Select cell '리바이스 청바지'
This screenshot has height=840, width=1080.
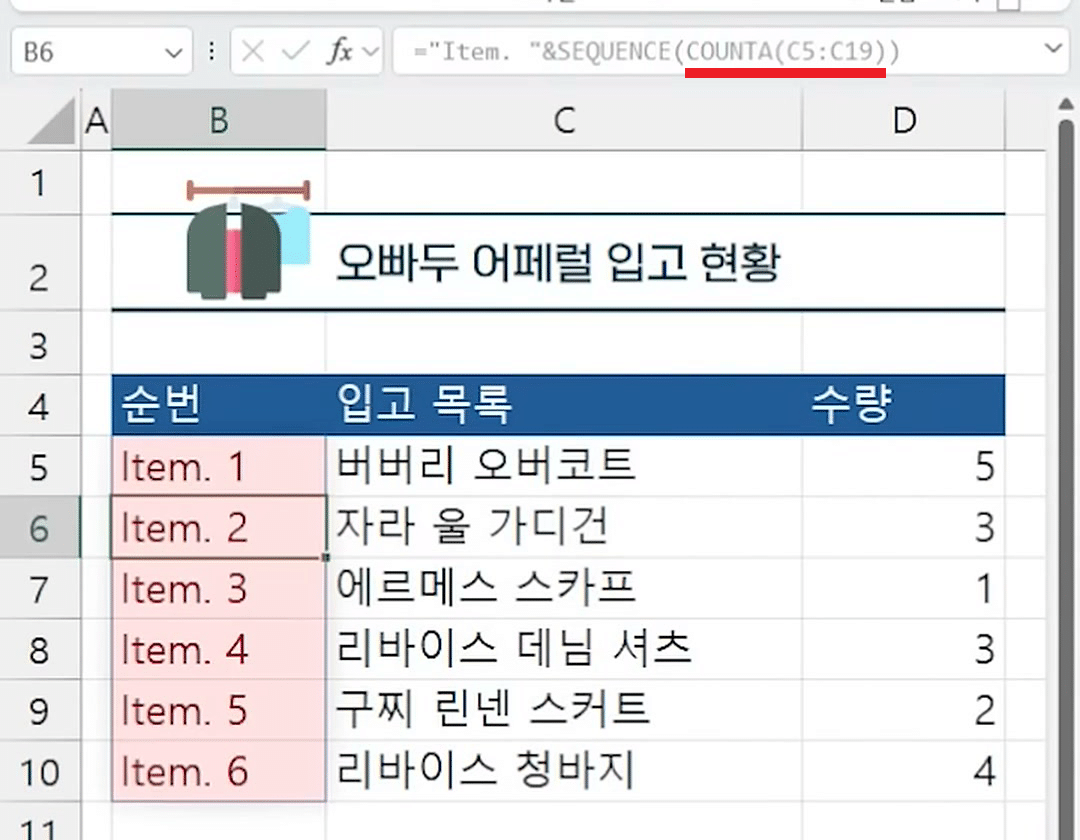pos(564,771)
